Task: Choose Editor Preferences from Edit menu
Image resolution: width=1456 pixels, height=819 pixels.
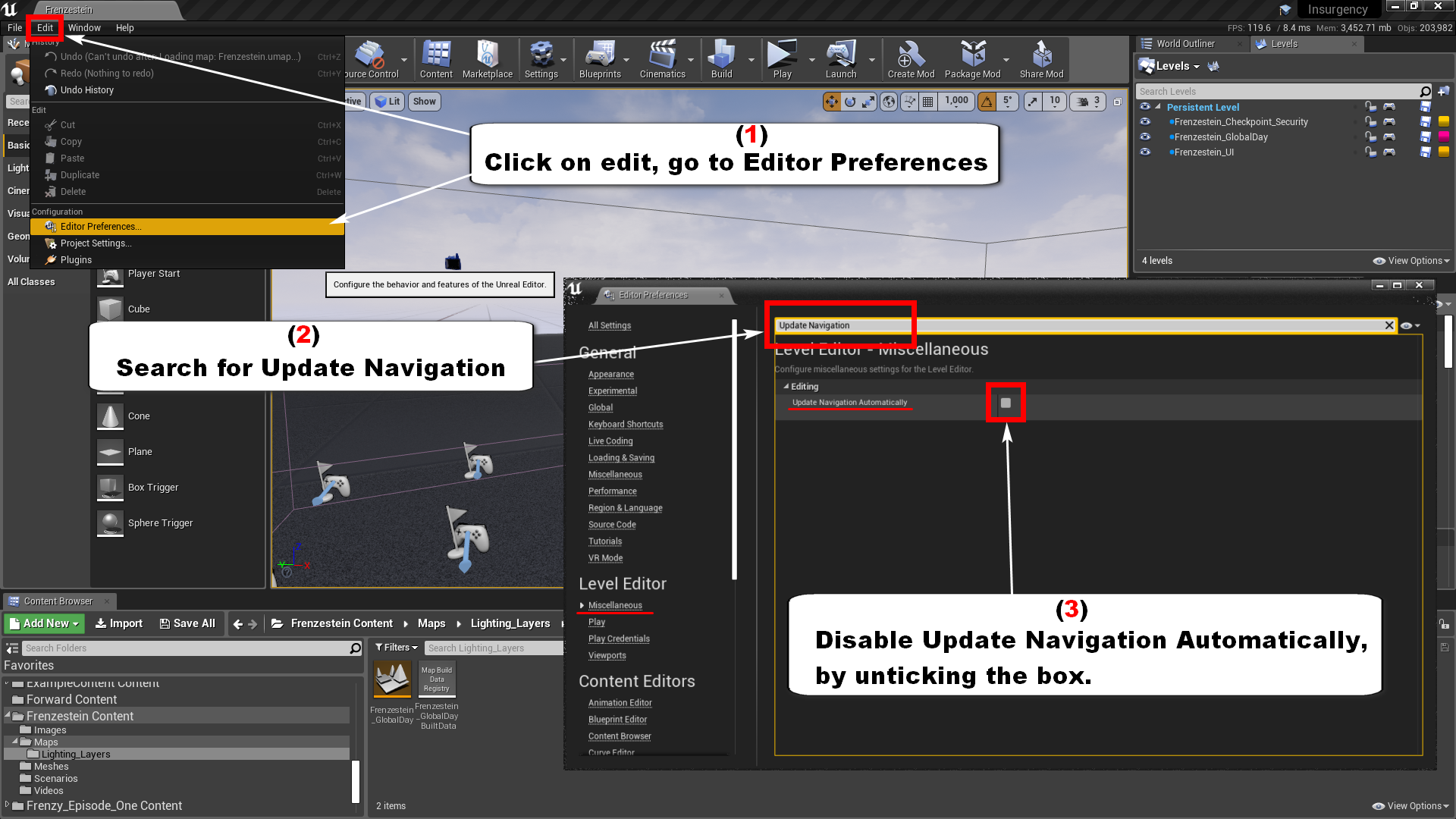Action: pos(187,227)
